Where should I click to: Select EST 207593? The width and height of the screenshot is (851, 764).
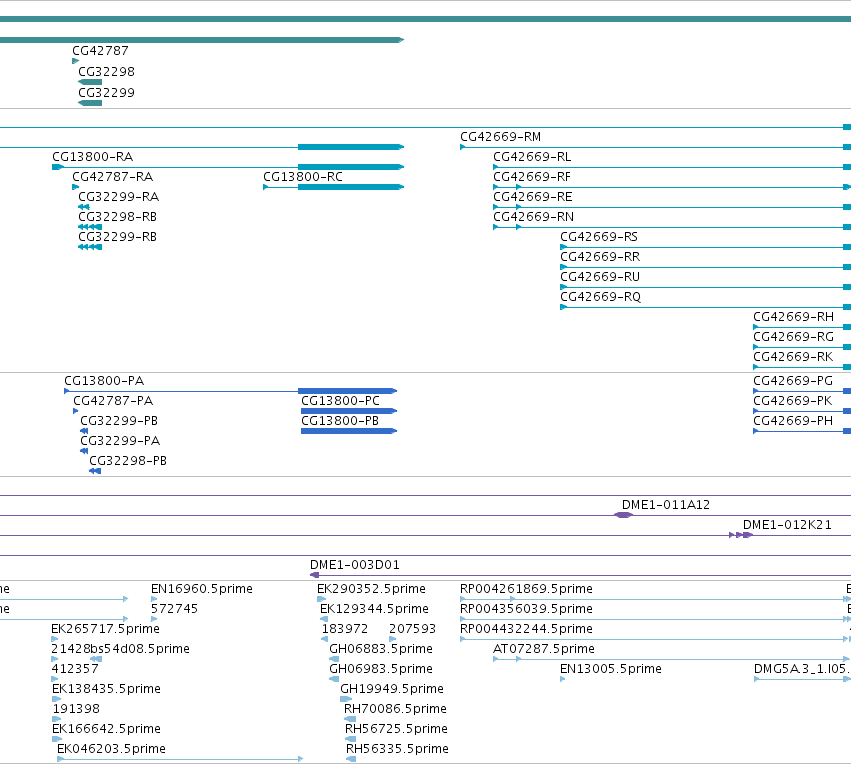tap(412, 629)
